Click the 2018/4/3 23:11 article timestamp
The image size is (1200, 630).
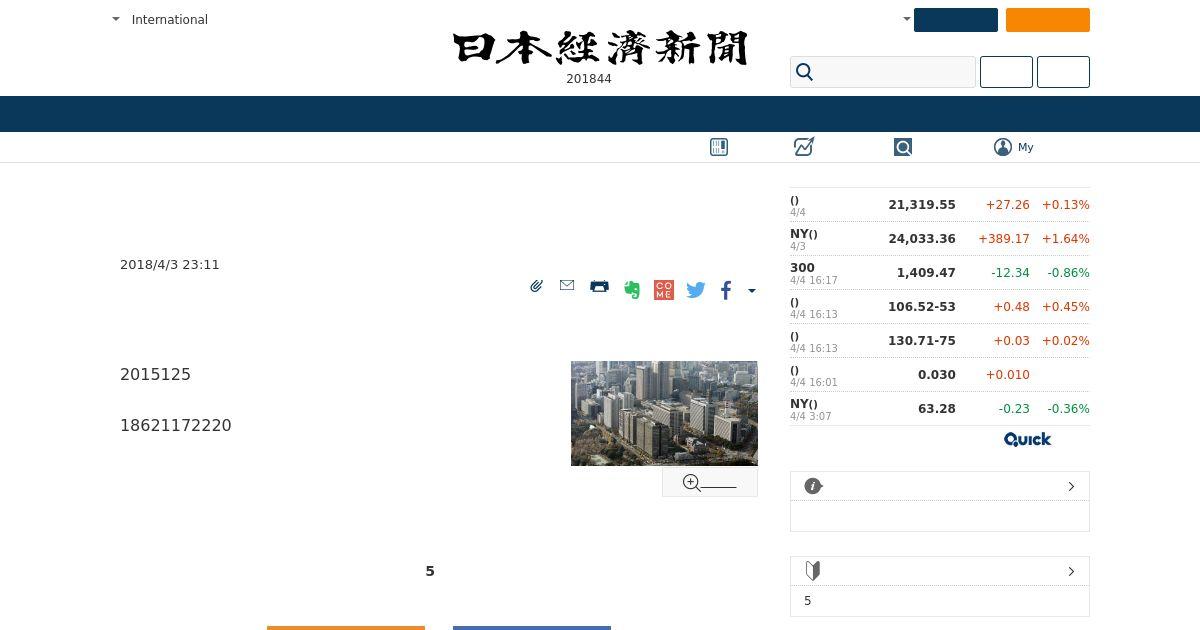170,265
